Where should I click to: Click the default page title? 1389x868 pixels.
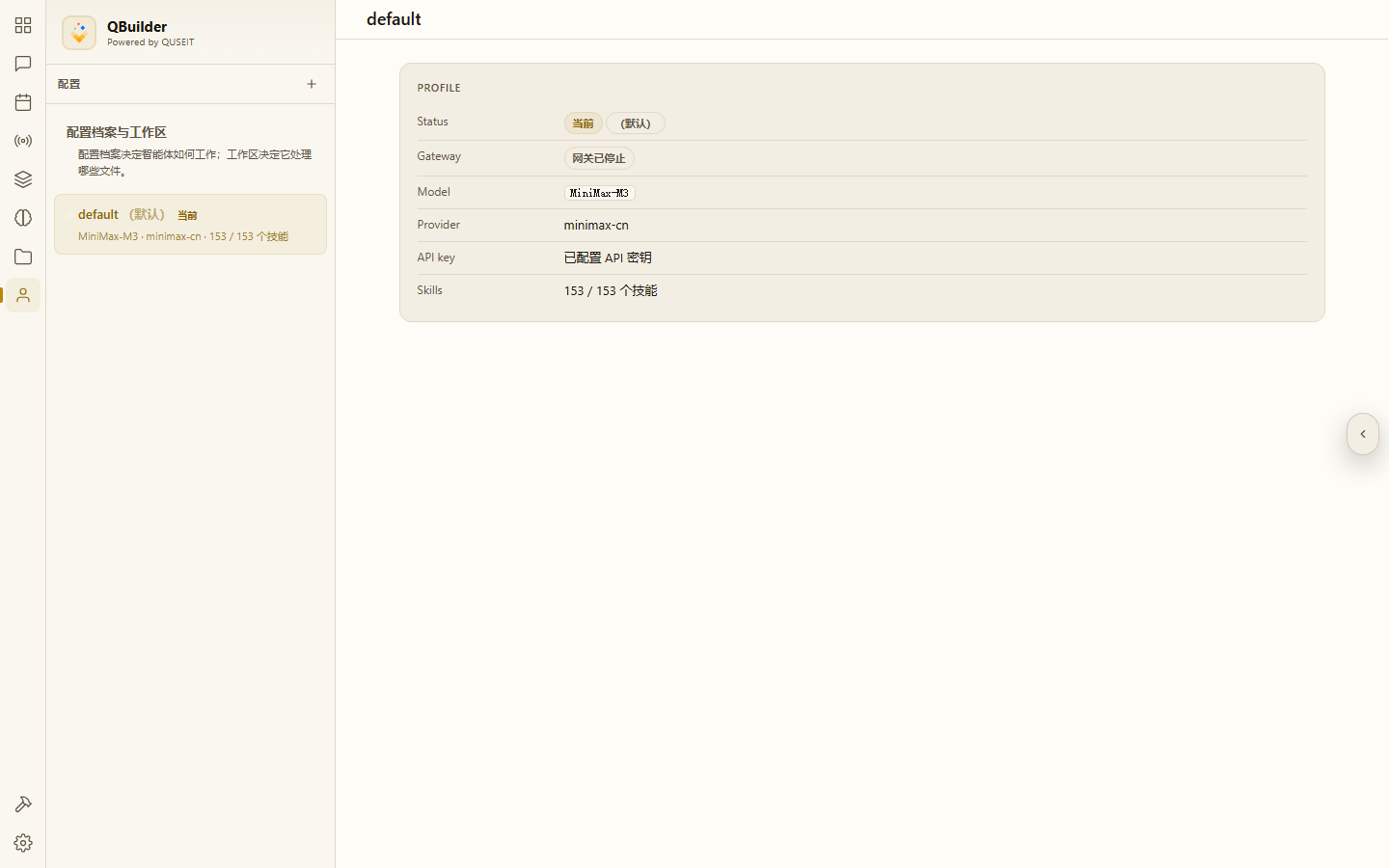[x=394, y=19]
